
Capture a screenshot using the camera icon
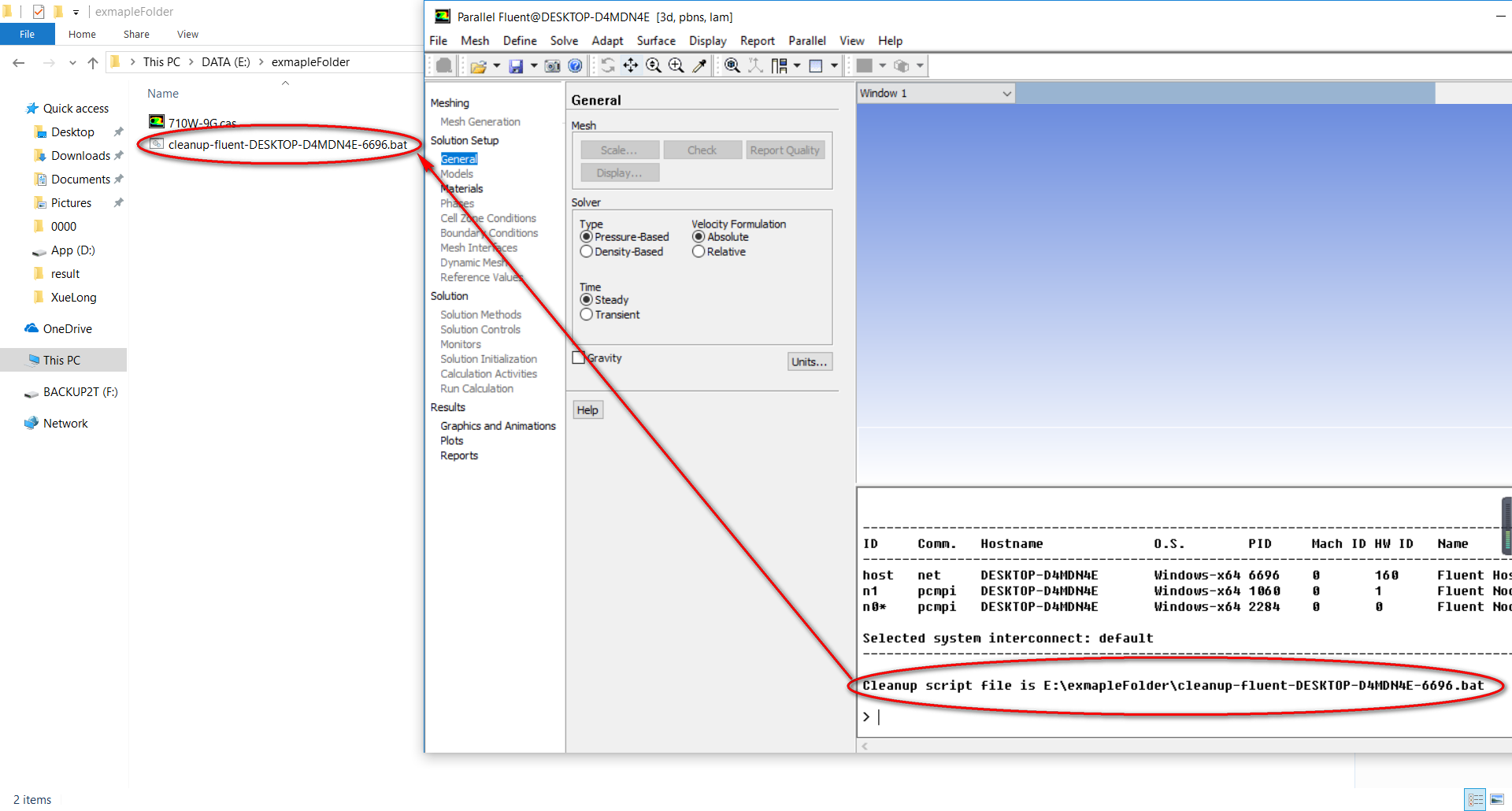pyautogui.click(x=551, y=66)
